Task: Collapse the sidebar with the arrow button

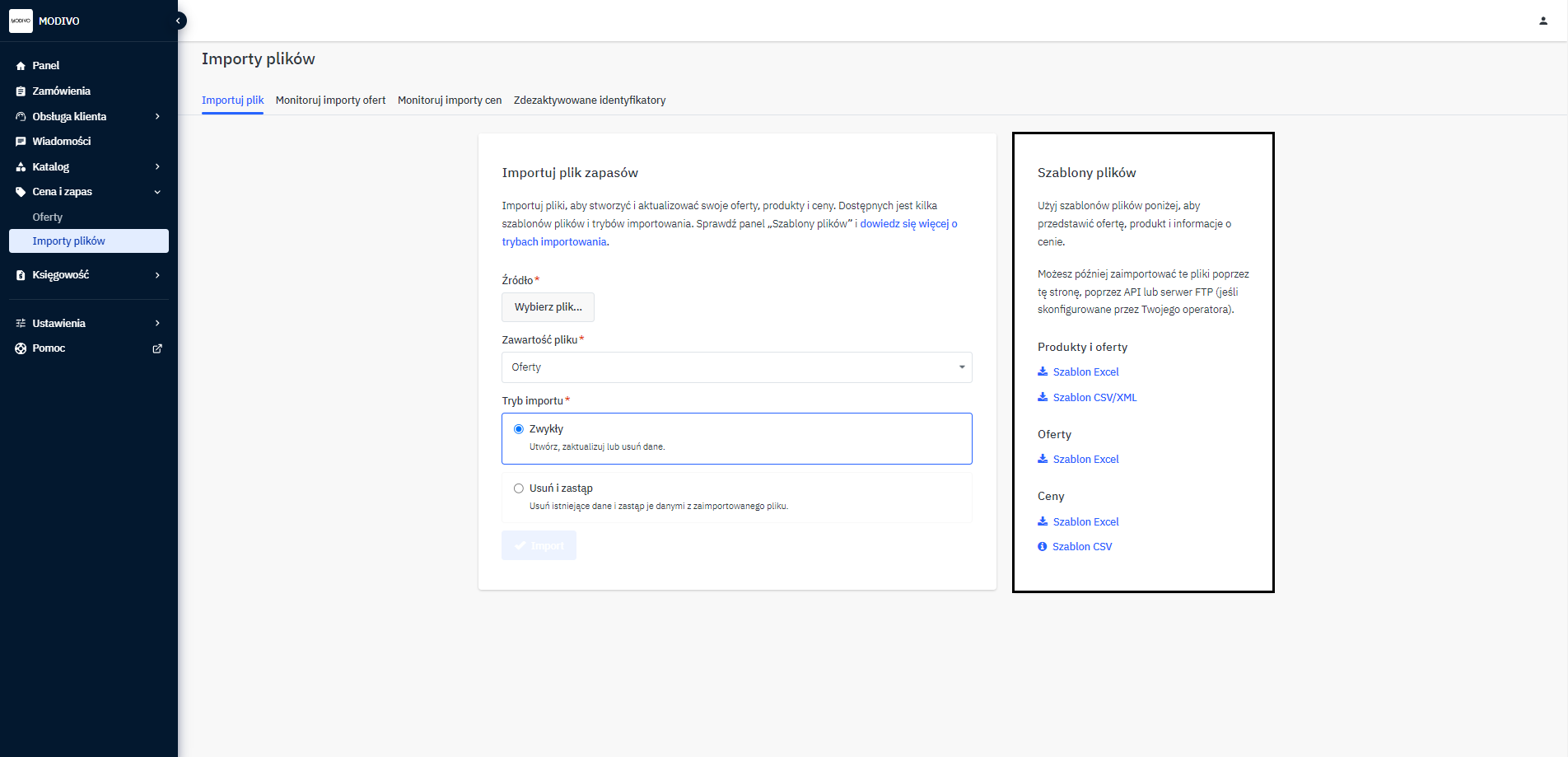Action: click(178, 21)
